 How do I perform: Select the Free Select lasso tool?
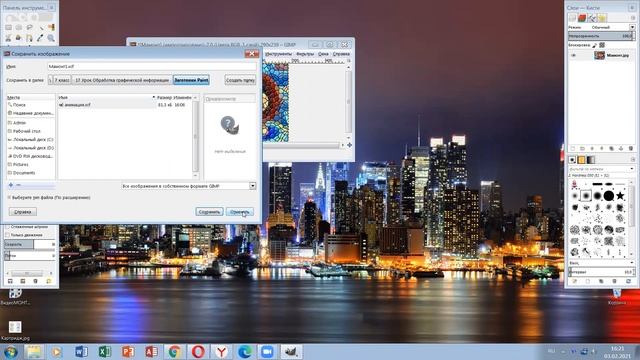click(x=29, y=27)
